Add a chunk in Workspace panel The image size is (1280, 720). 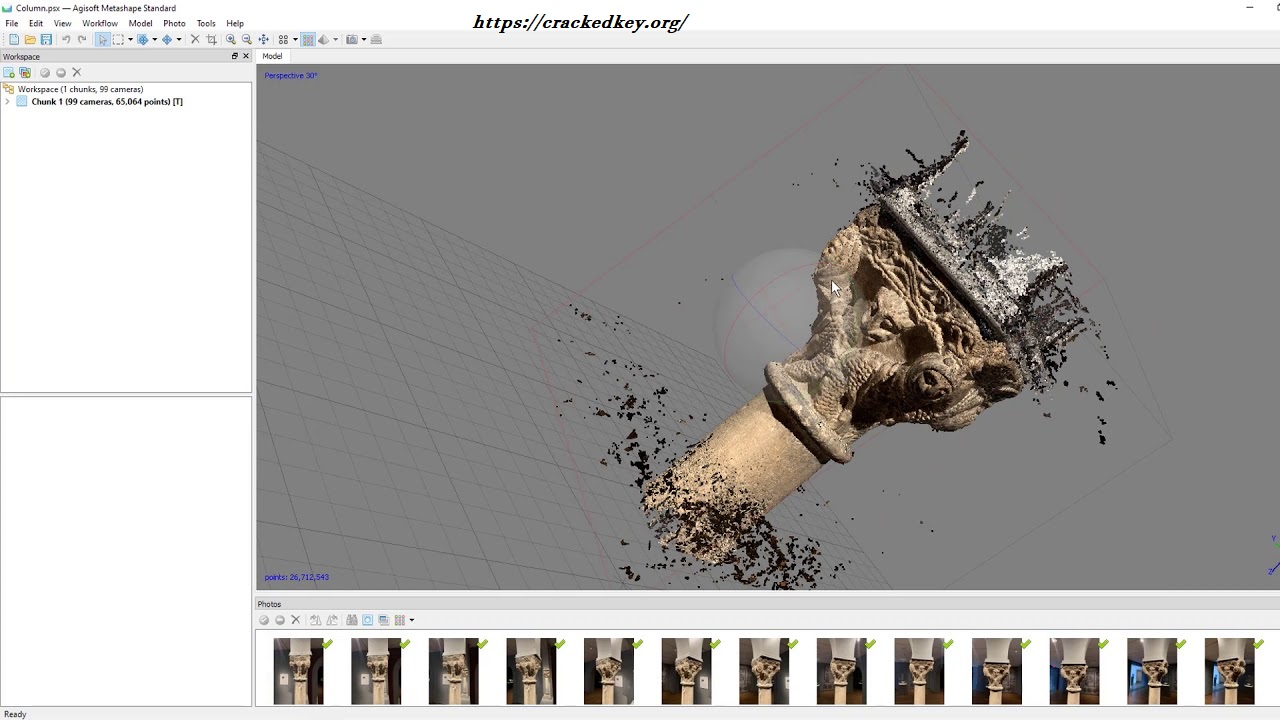(9, 72)
